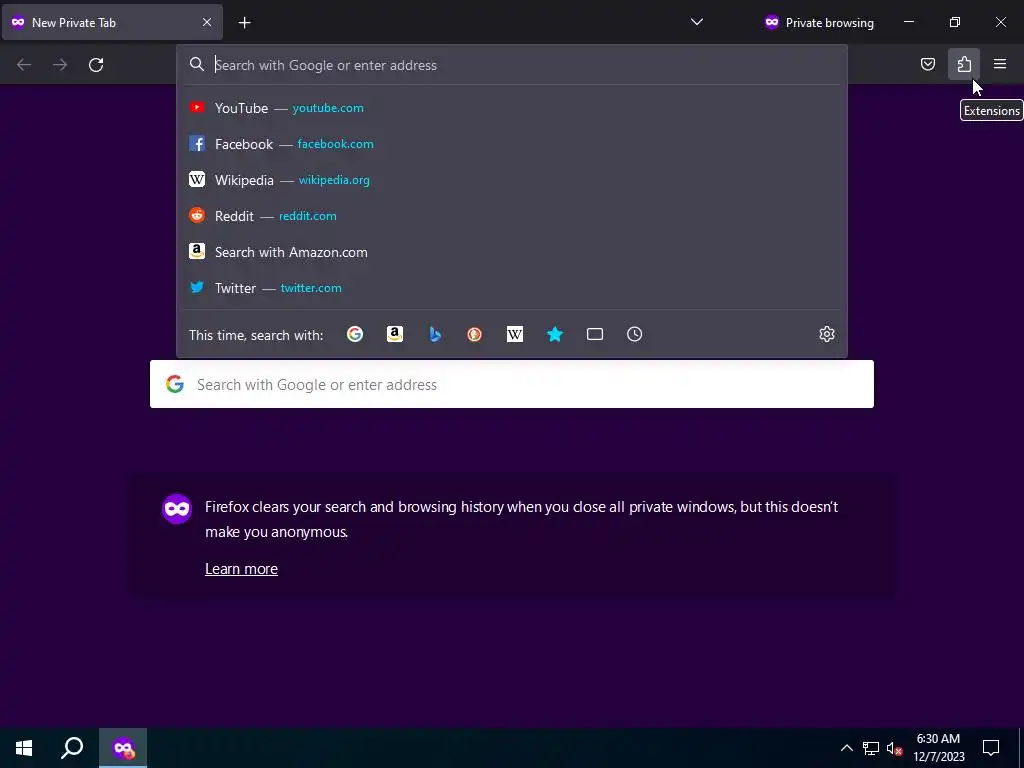Search this time with Wikipedia icon
This screenshot has width=1024, height=768.
click(515, 334)
